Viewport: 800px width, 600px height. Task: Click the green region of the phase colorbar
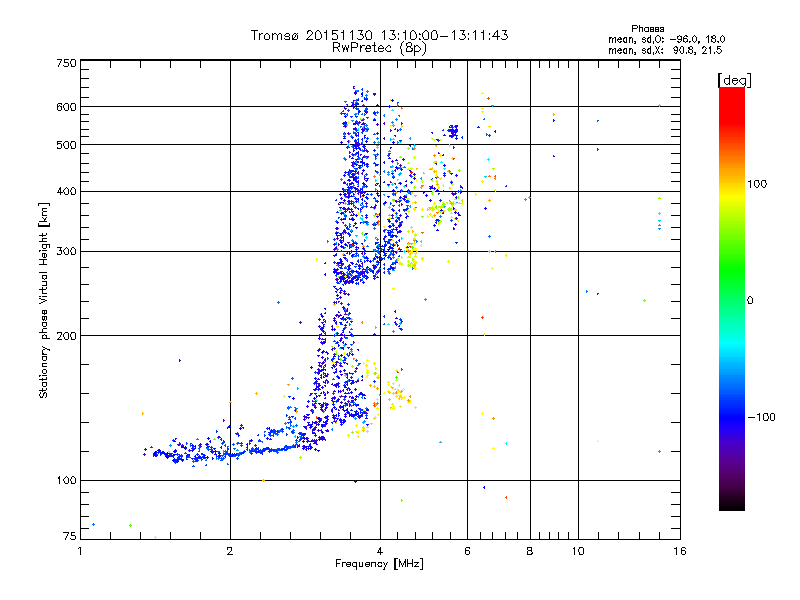[732, 270]
